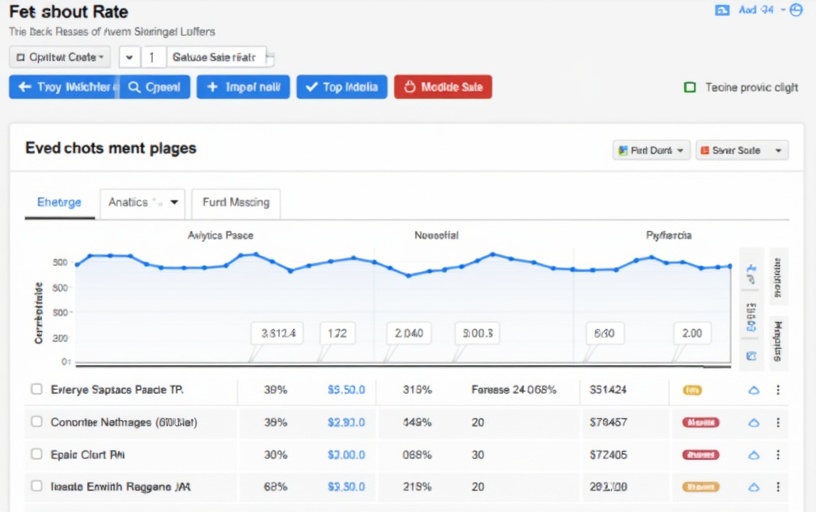Click the '3.812.4' chart value callout
Viewport: 816px width, 512px height.
click(278, 333)
